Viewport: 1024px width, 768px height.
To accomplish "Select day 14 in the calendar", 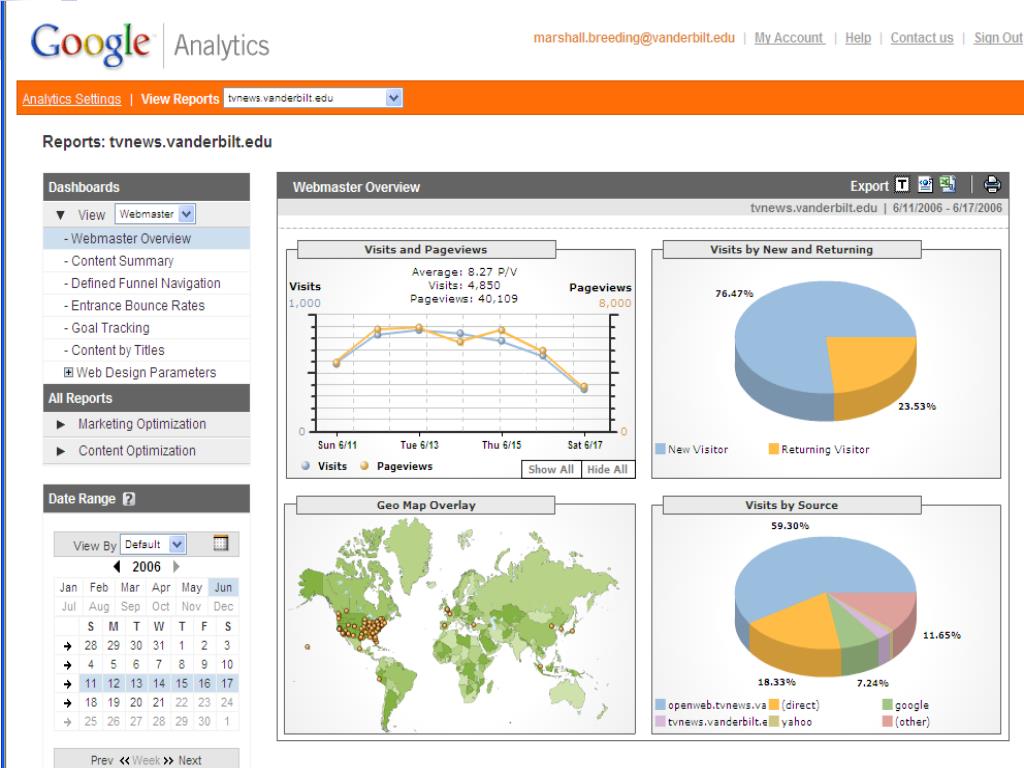I will (159, 684).
